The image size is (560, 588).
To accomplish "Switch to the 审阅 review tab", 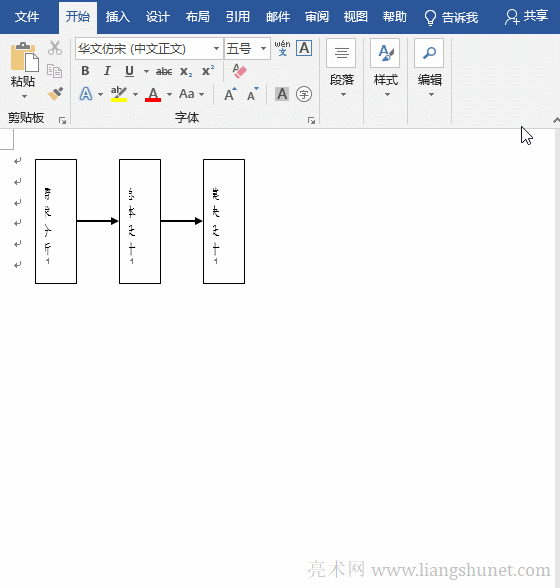I will (317, 17).
